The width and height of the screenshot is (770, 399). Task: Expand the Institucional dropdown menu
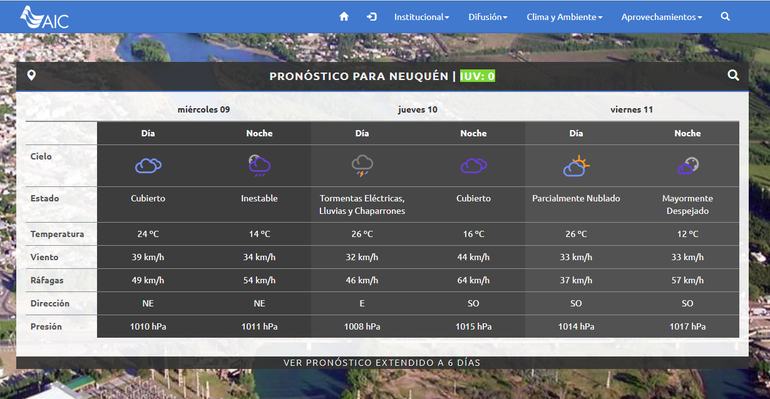[x=421, y=17]
